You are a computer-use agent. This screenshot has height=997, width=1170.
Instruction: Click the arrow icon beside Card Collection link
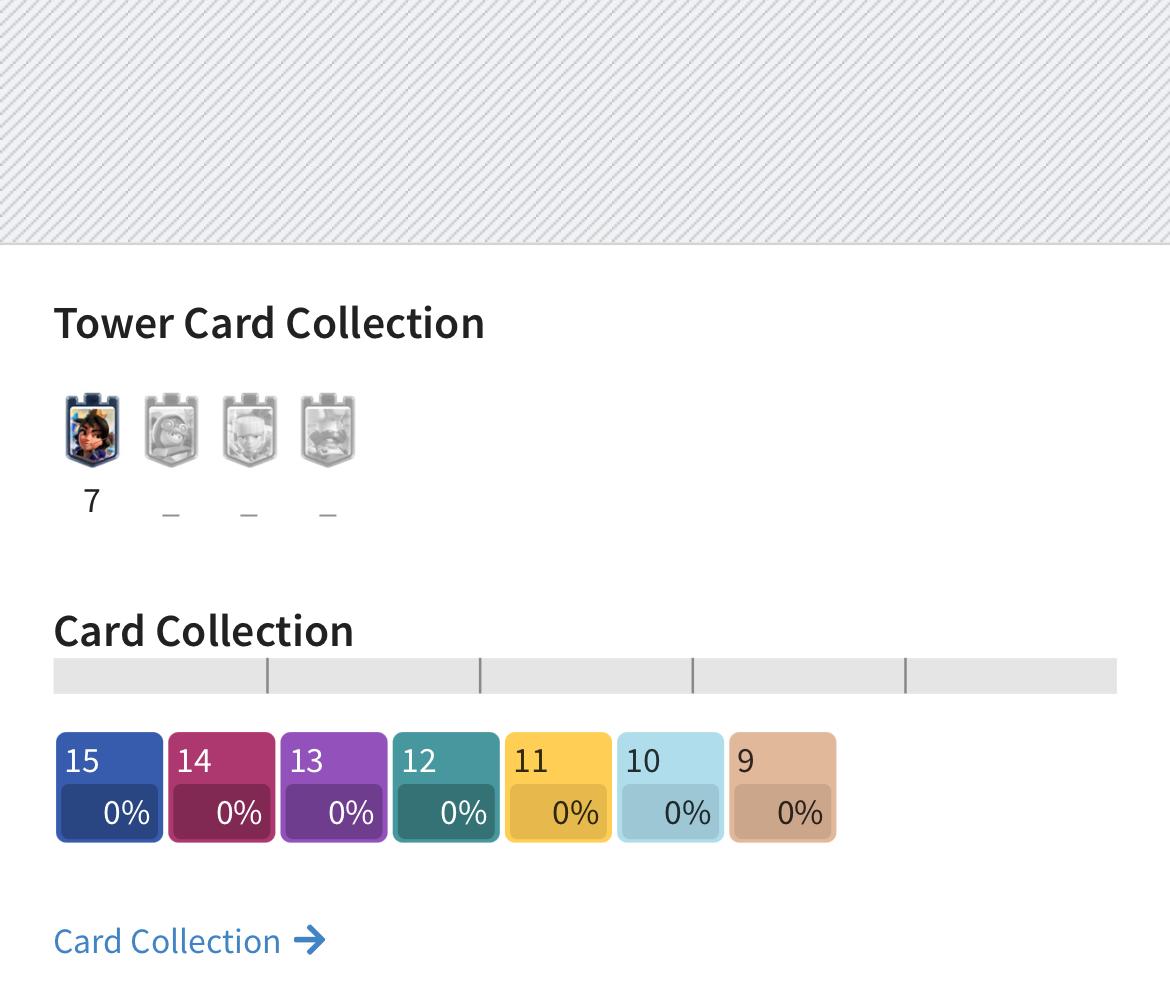[x=310, y=941]
